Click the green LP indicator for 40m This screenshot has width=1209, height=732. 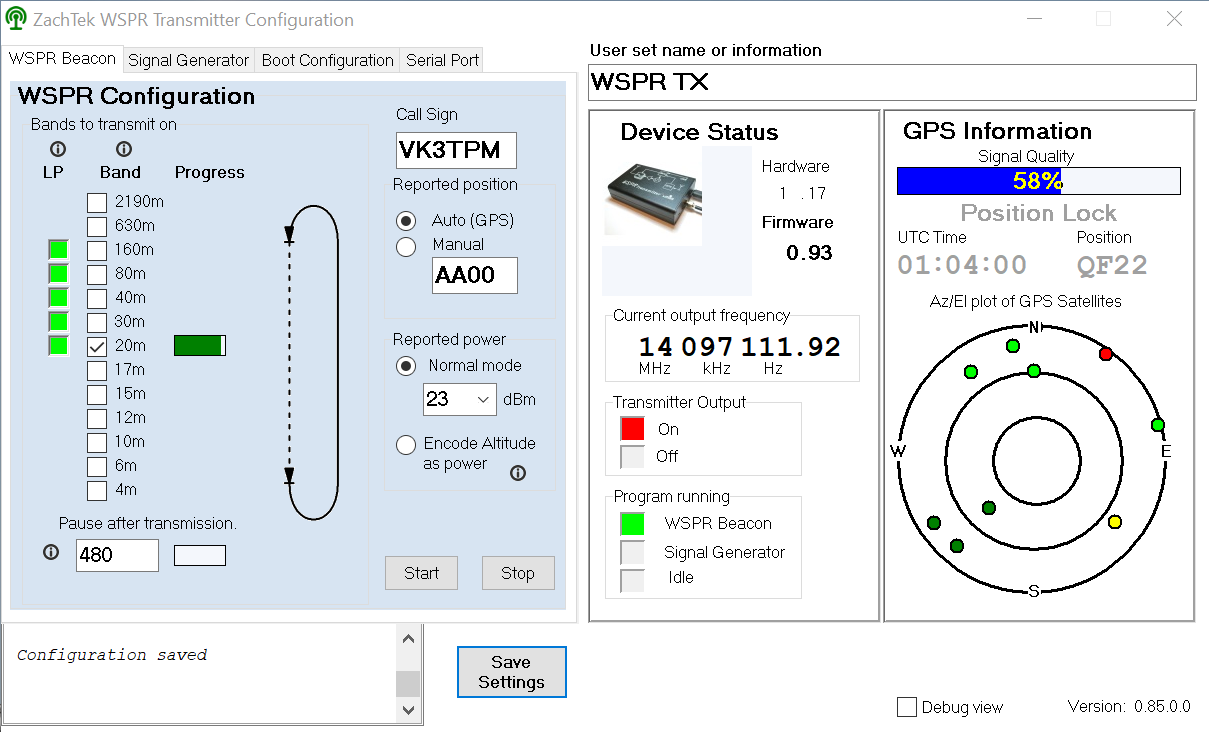[59, 298]
